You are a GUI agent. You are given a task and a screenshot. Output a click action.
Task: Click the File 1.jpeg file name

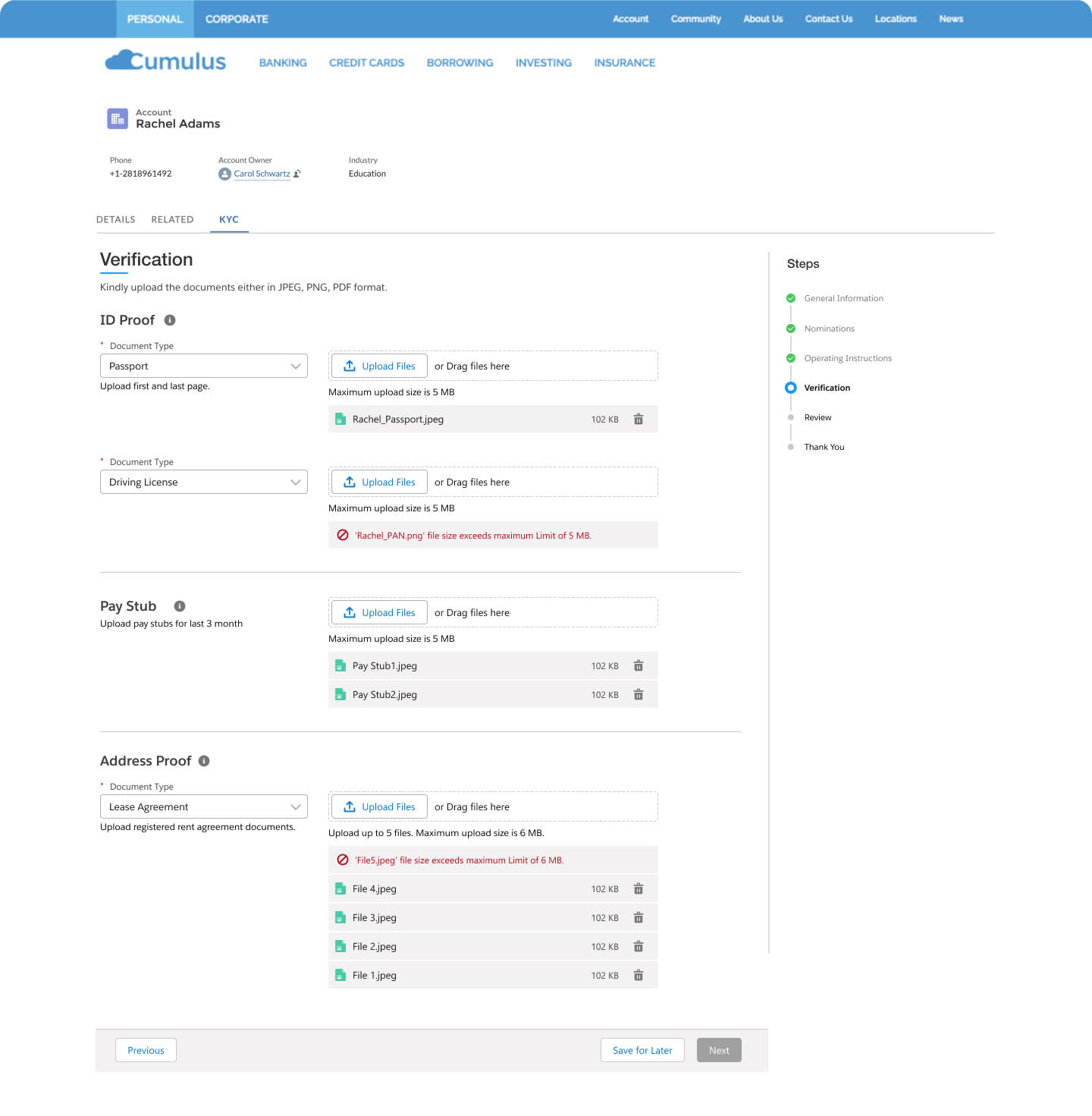(x=375, y=975)
